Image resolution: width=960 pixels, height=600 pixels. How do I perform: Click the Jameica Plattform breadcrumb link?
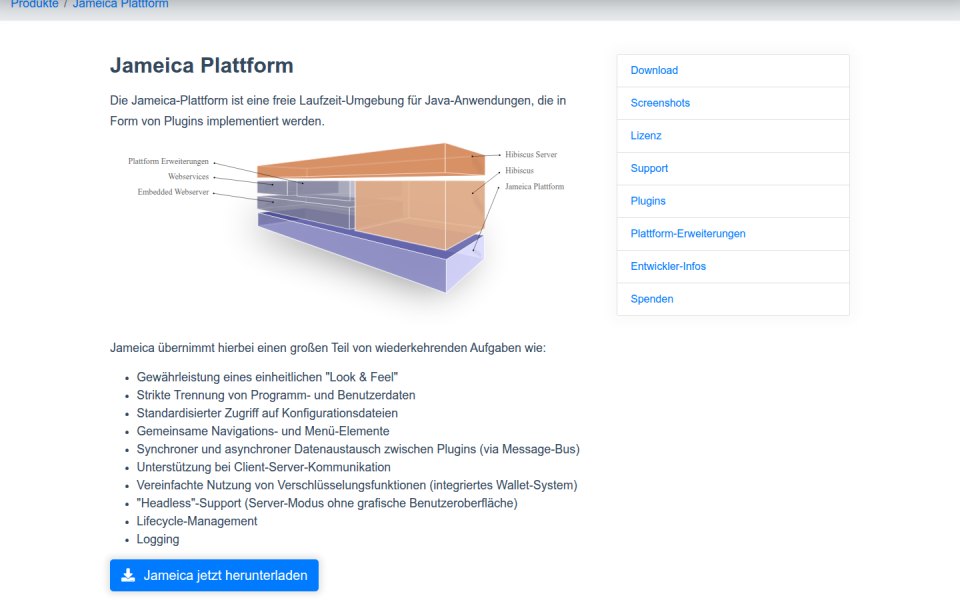click(x=121, y=4)
